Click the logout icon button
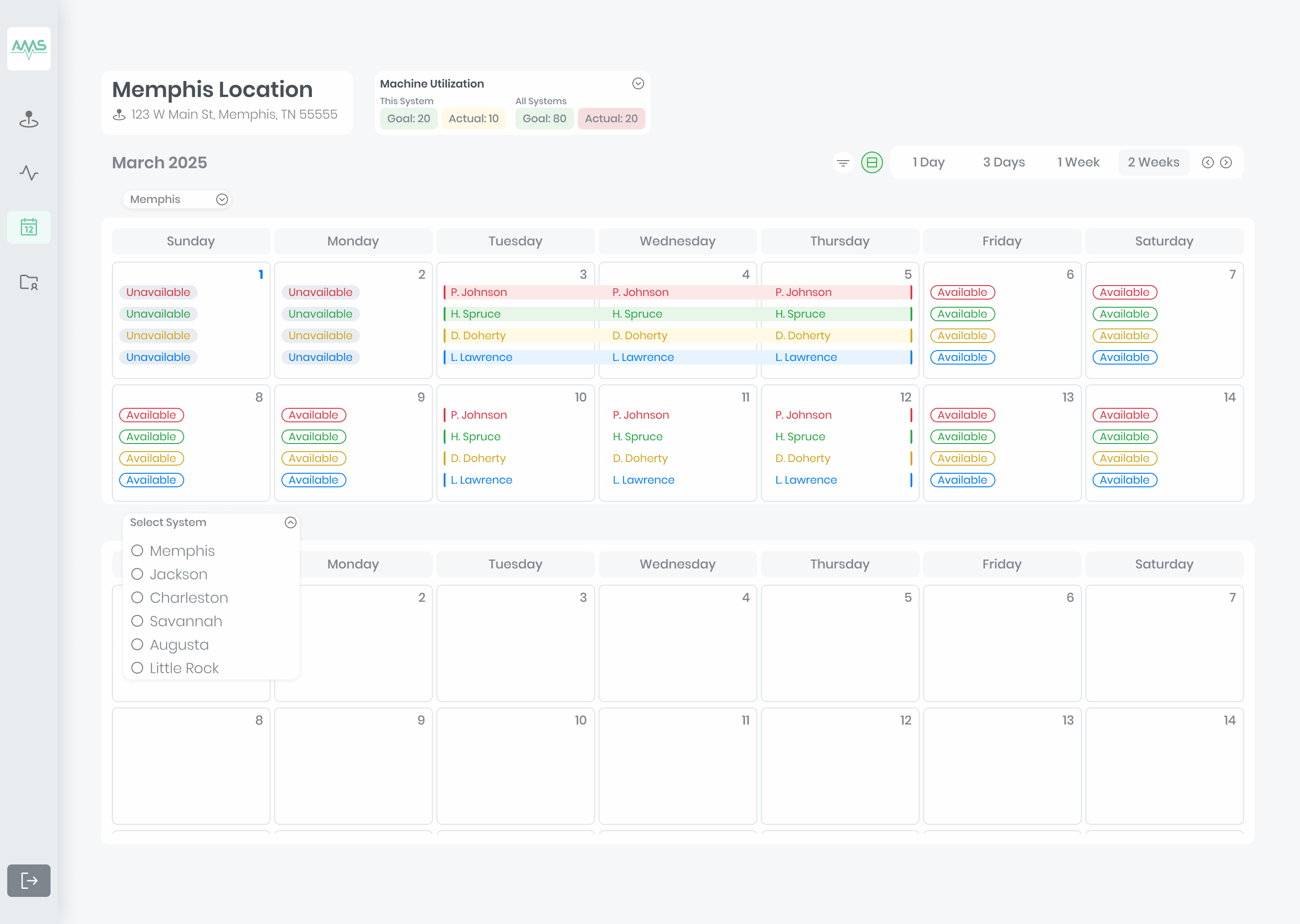Screen dimensions: 1300x924 pyautogui.click(x=28, y=880)
